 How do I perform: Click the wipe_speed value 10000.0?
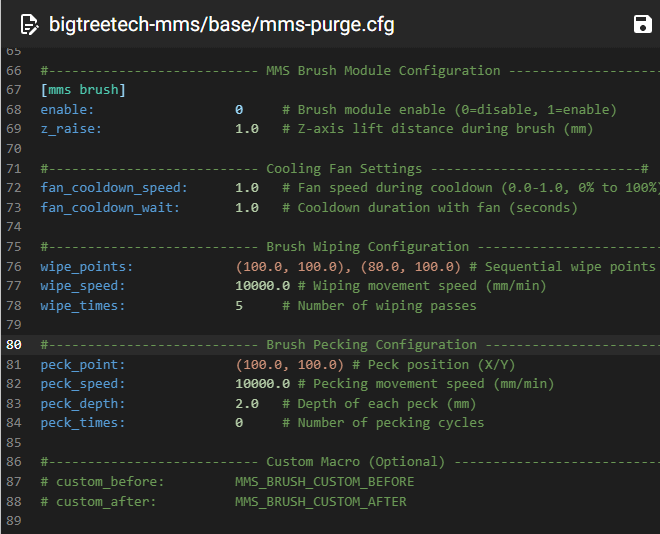(x=262, y=286)
